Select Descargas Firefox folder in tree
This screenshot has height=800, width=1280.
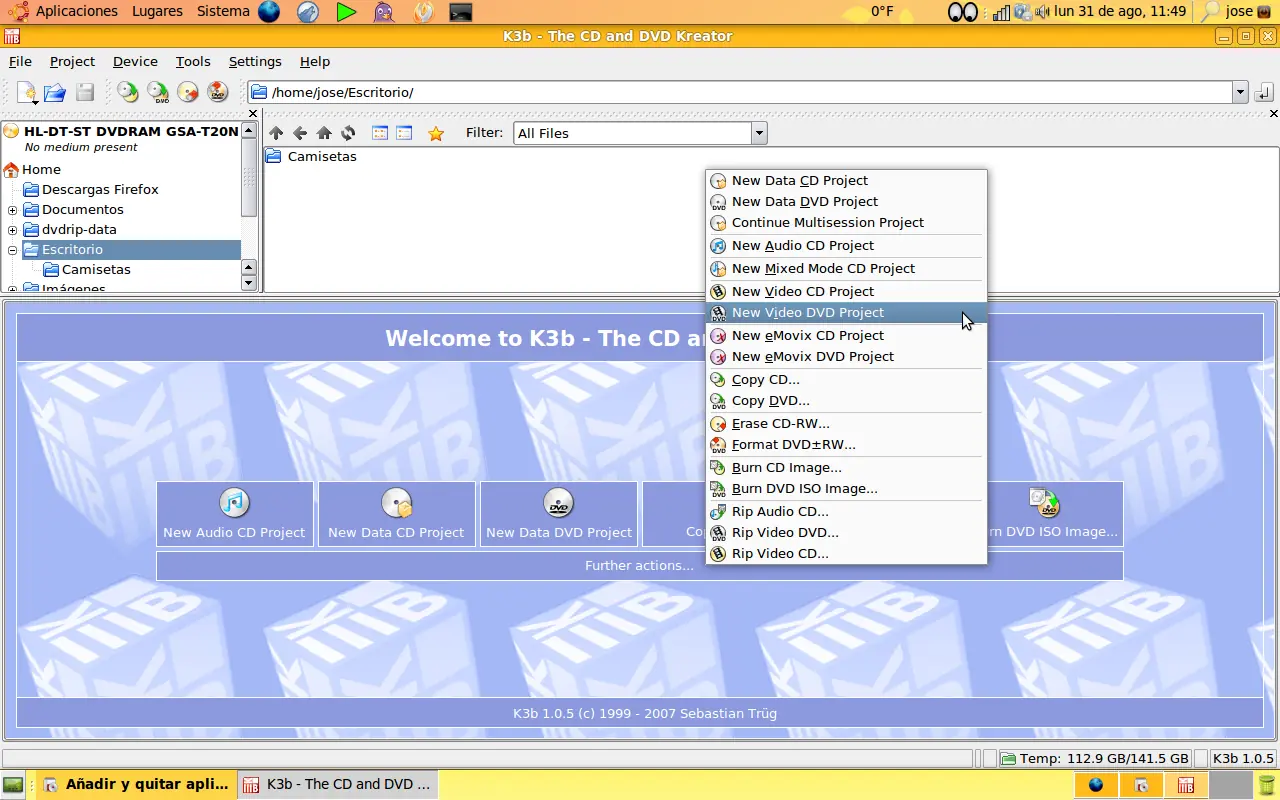100,190
